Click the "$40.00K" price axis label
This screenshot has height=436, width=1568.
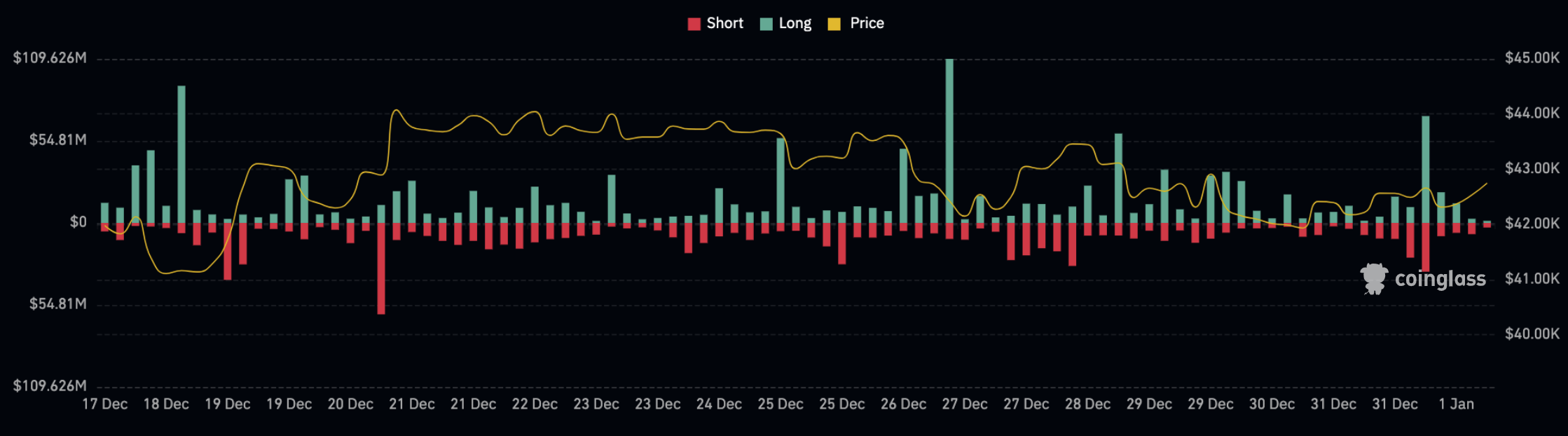tap(1532, 334)
